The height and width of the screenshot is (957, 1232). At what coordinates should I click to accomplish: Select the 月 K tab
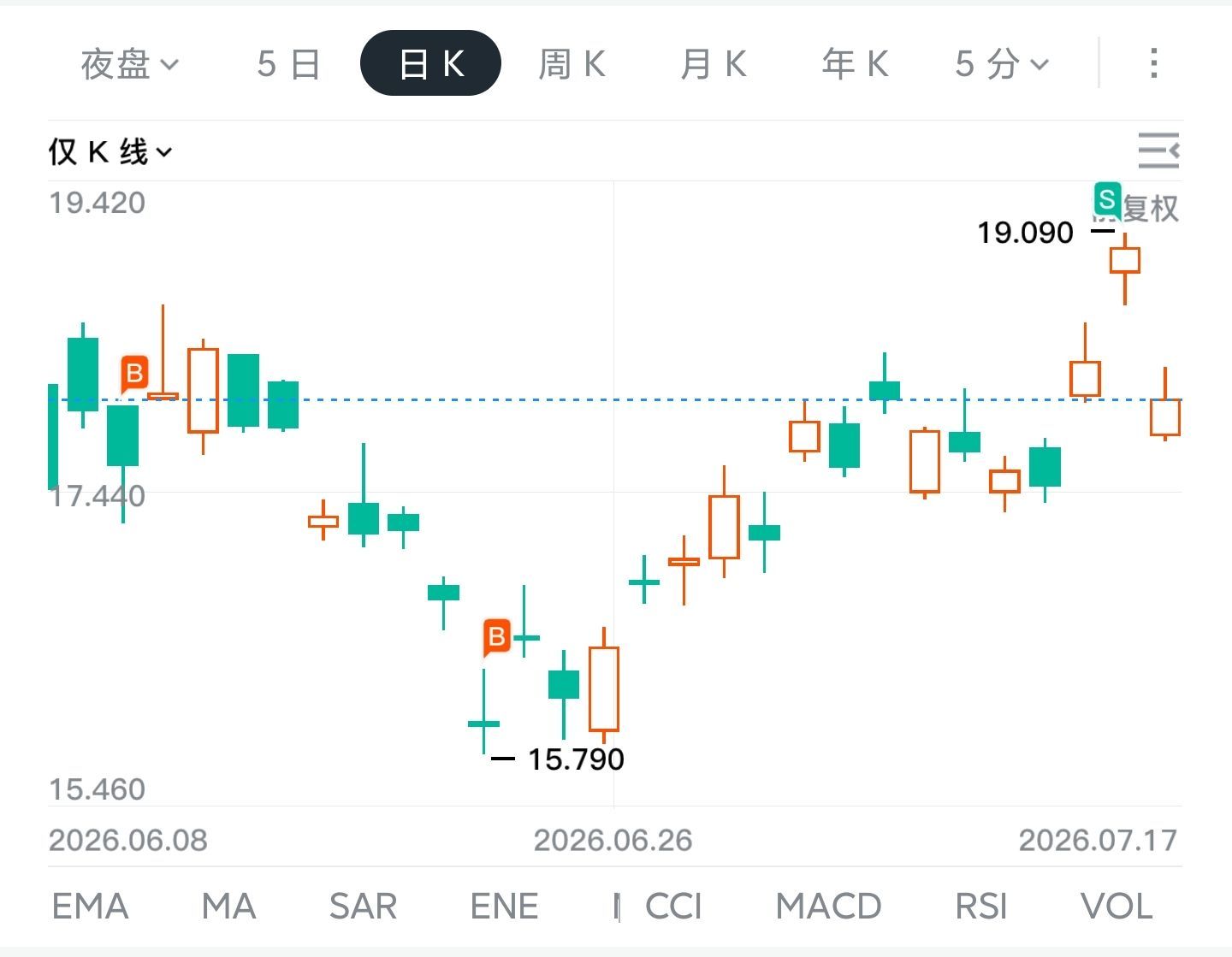pyautogui.click(x=714, y=64)
